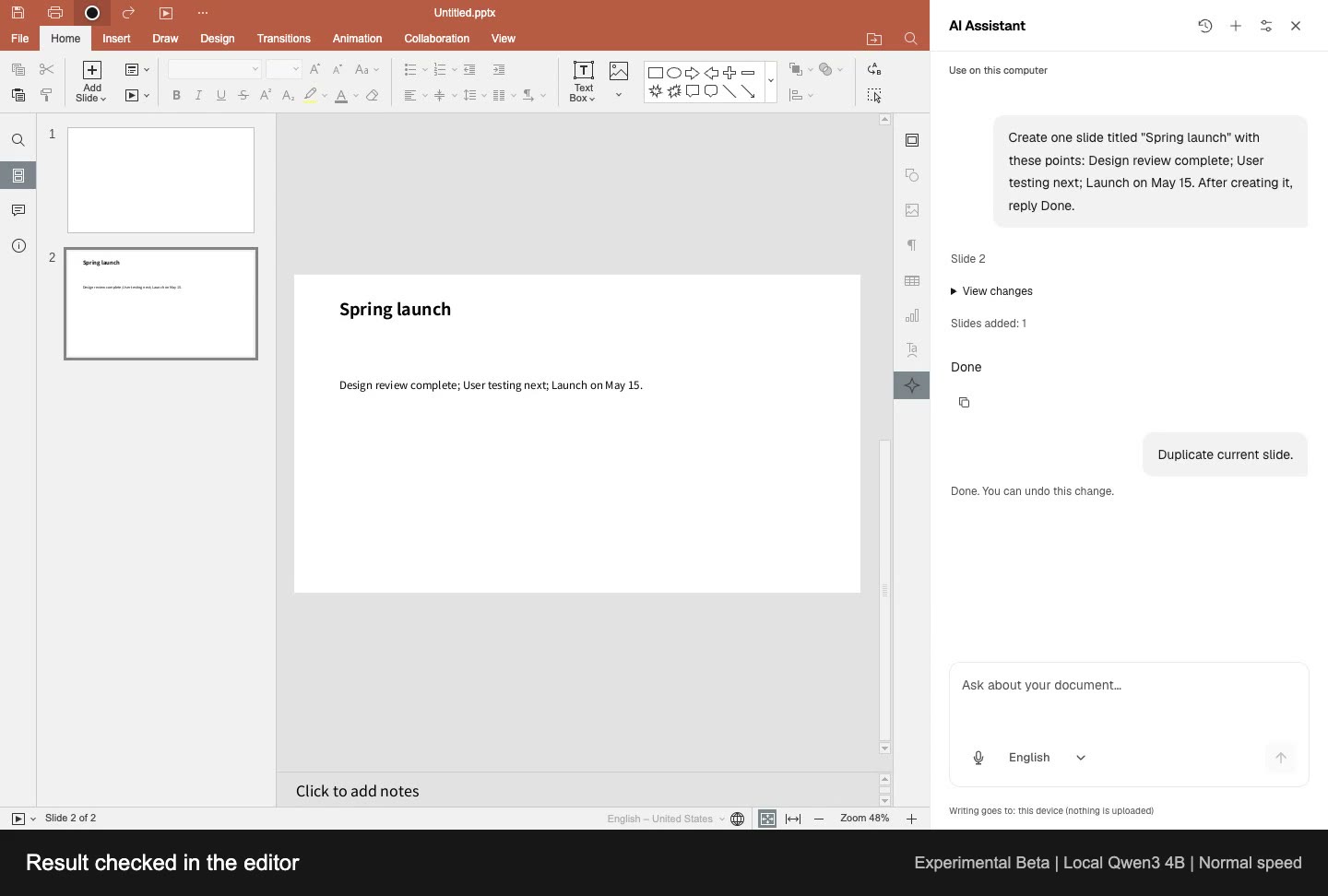The height and width of the screenshot is (896, 1328).
Task: Expand the shapes gallery dropdown arrow
Action: click(771, 81)
